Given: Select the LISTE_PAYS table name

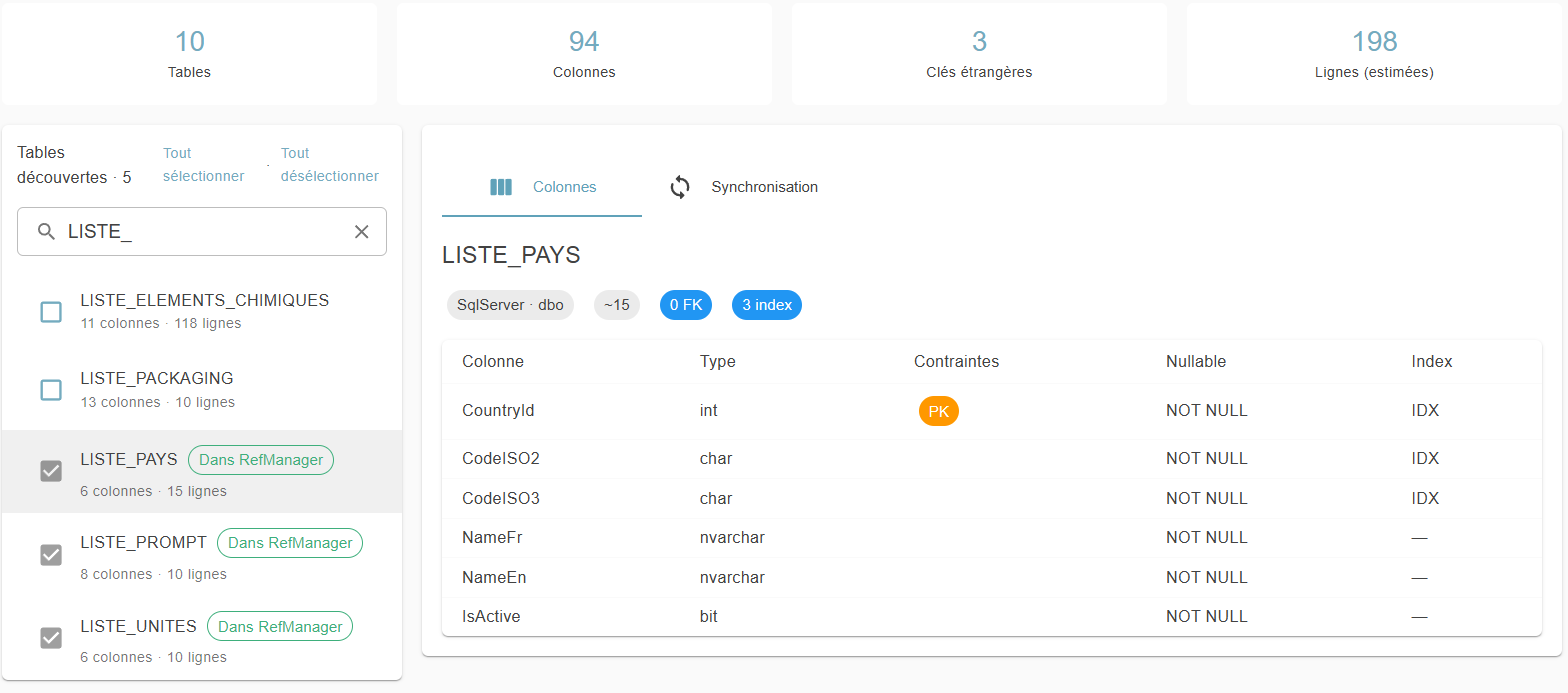Looking at the screenshot, I should point(129,459).
